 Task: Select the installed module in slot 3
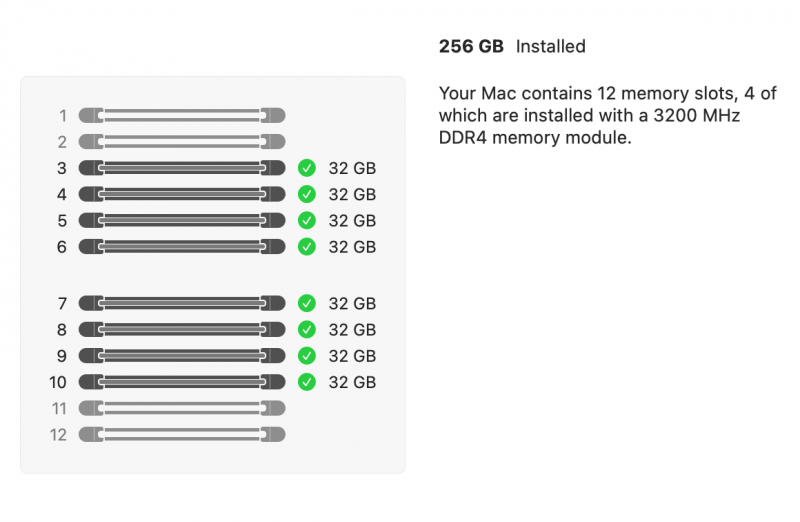(182, 168)
